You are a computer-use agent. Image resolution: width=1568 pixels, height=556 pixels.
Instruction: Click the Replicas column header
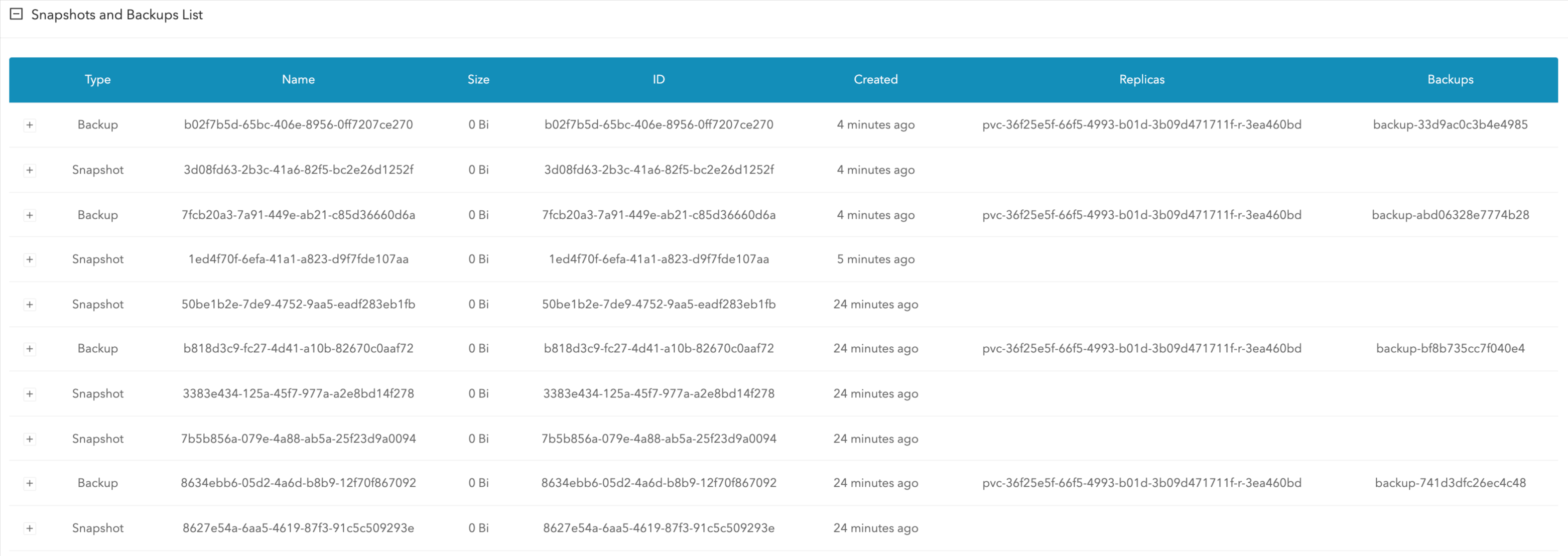[1142, 79]
